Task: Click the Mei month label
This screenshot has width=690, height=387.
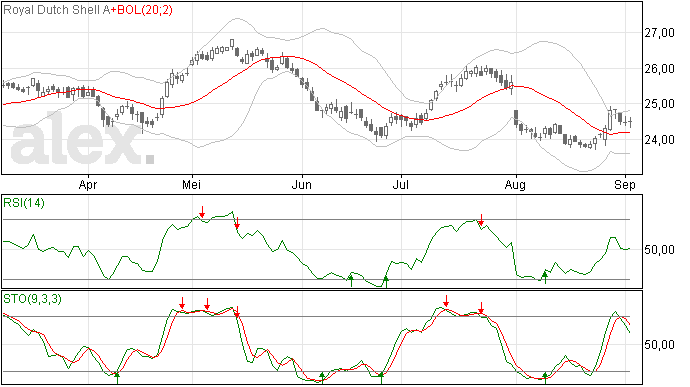Action: pyautogui.click(x=191, y=184)
